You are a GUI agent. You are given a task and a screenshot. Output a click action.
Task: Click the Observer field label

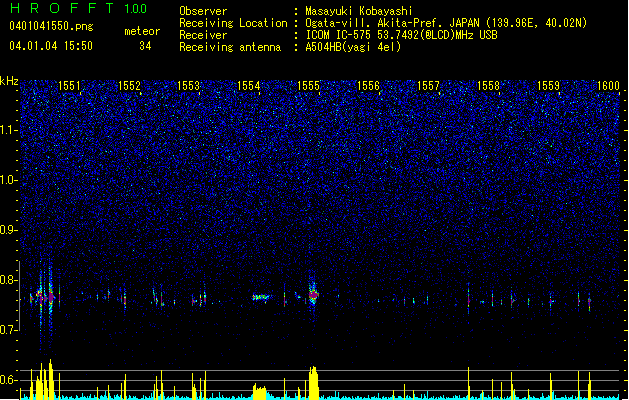(x=203, y=11)
